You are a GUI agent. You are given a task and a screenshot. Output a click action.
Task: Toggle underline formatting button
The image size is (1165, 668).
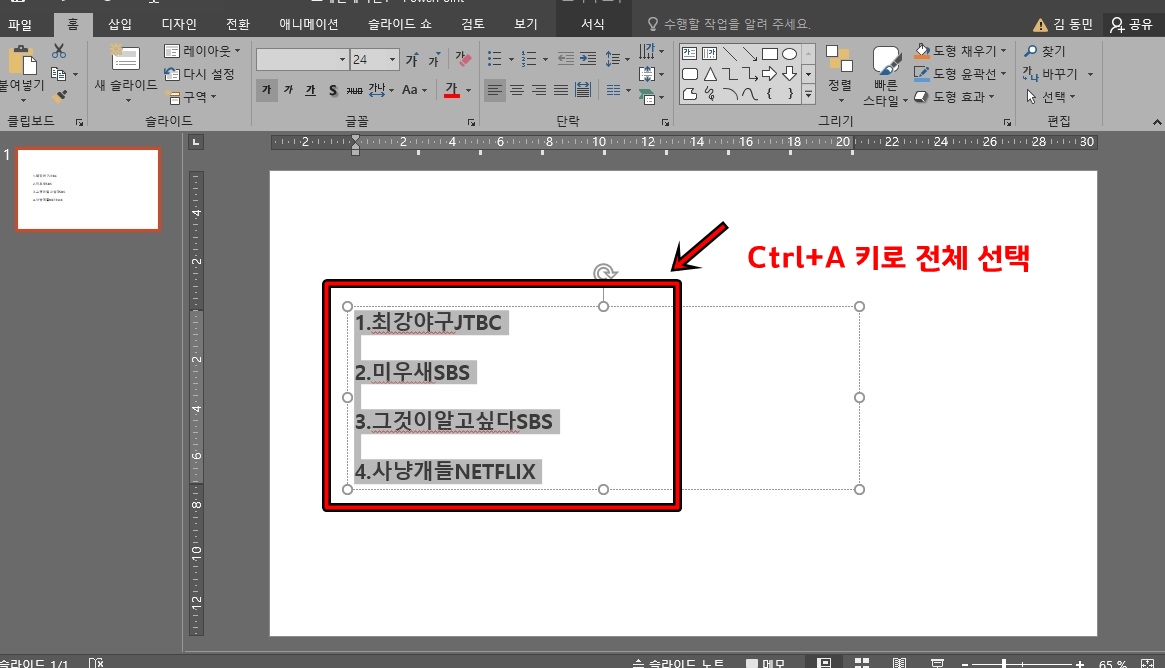tap(311, 90)
